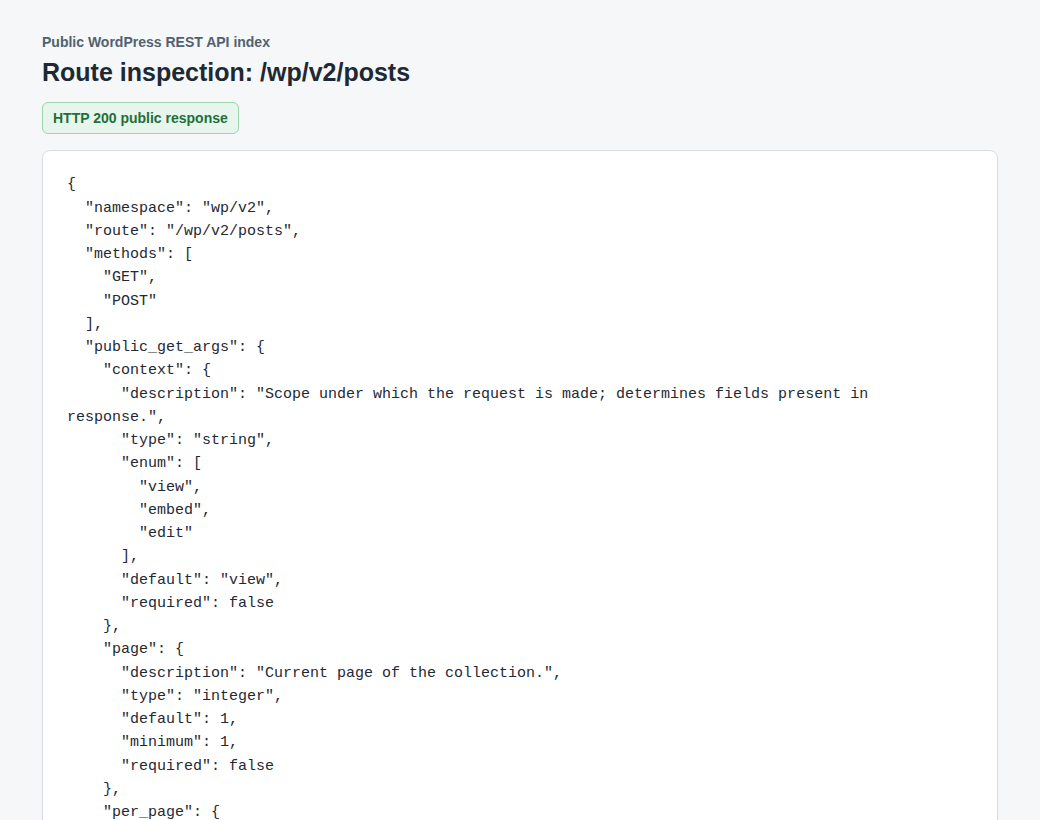Viewport: 1040px width, 820px height.
Task: Click the "default": "view" line
Action: tap(202, 579)
